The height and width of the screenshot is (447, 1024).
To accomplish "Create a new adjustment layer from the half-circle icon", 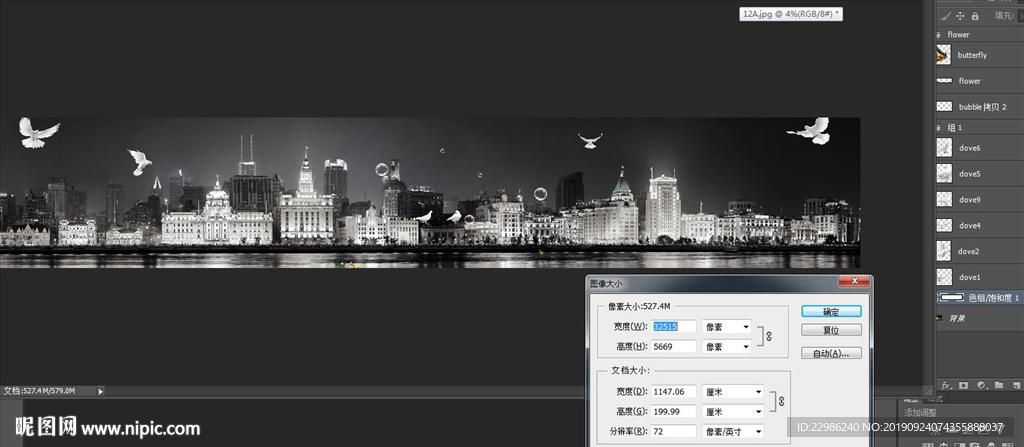I will pyautogui.click(x=981, y=386).
